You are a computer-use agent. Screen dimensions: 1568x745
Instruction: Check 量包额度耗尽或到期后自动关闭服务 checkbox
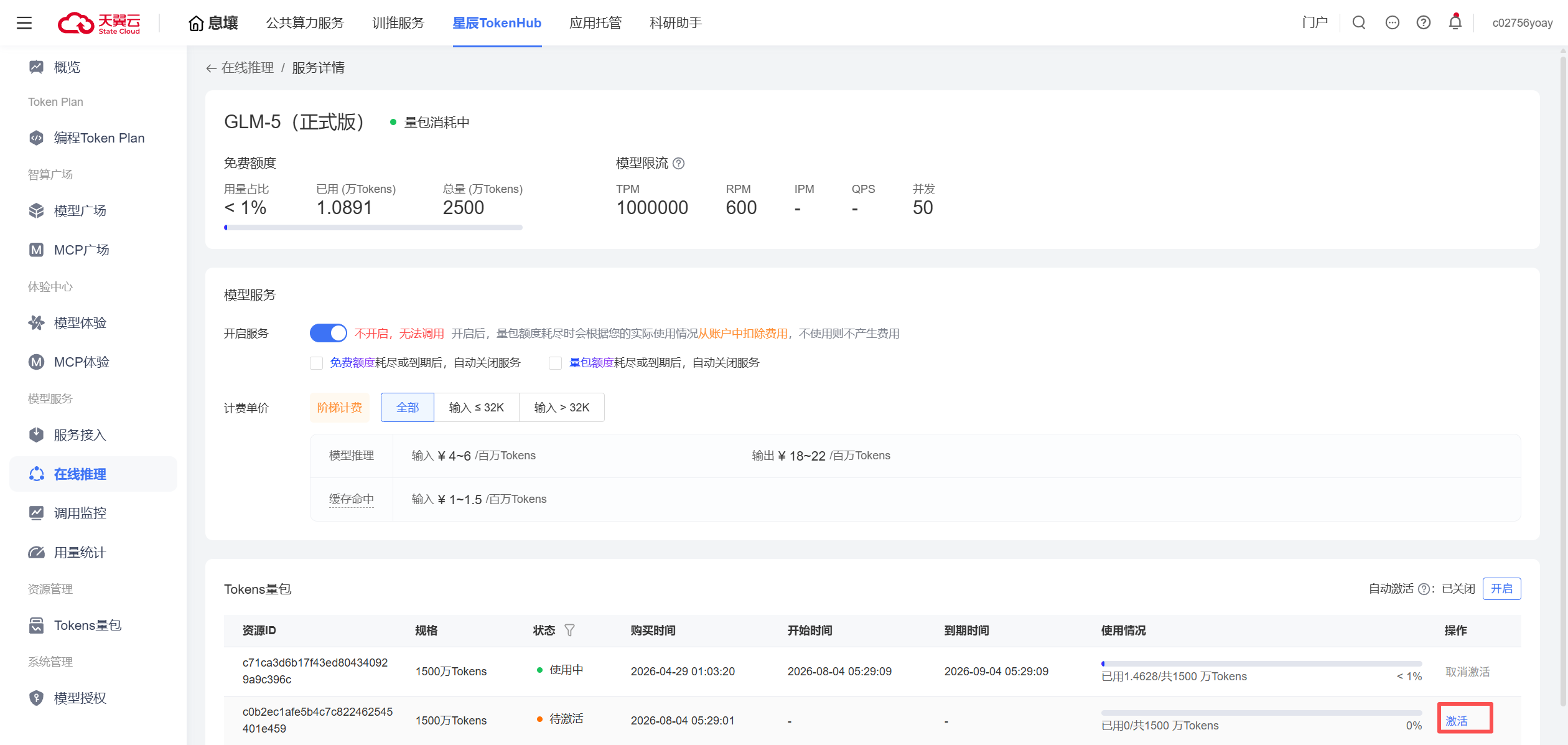coord(556,363)
